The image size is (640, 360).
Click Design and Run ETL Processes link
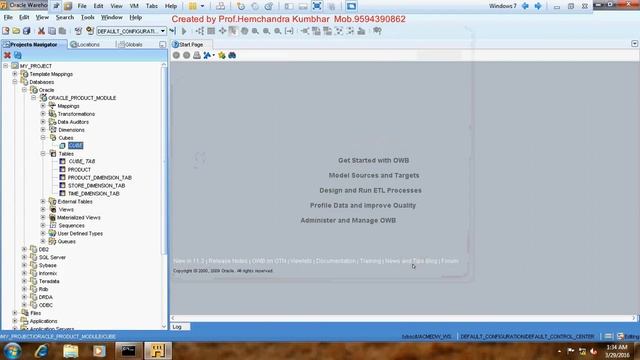point(370,191)
